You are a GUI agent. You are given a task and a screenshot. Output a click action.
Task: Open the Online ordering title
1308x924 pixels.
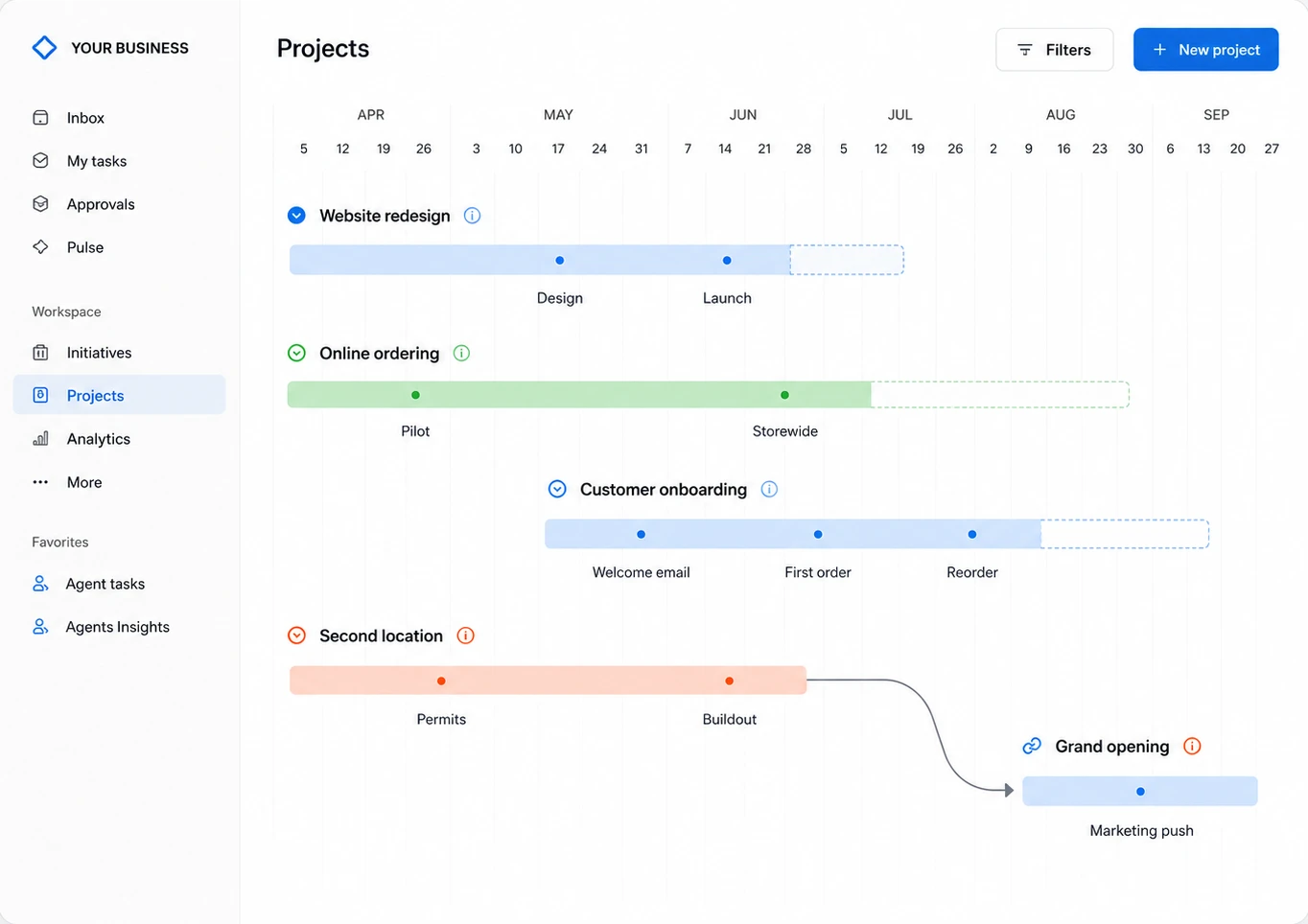pos(379,354)
